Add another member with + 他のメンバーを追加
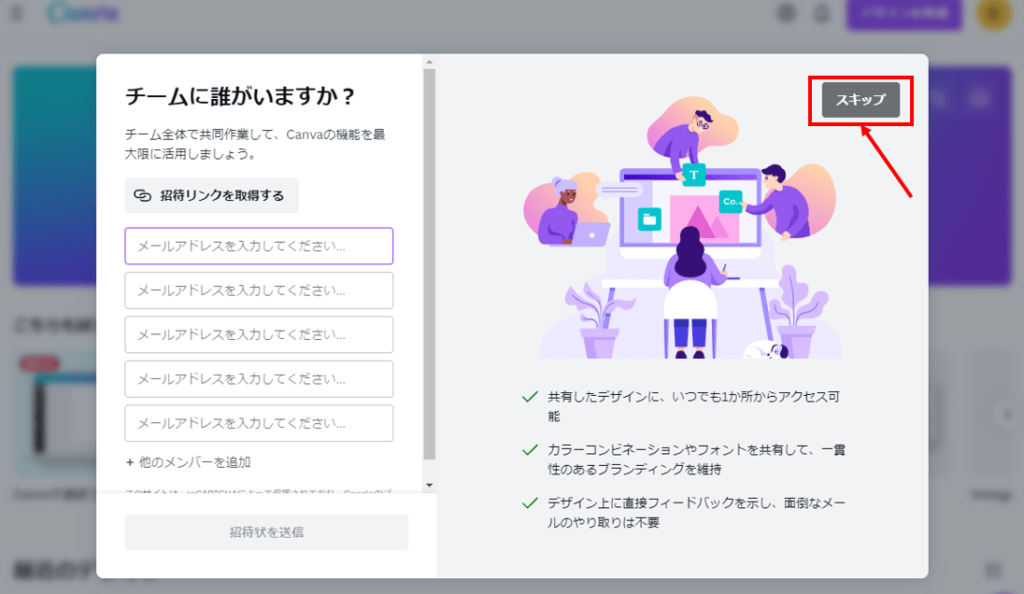 tap(188, 462)
